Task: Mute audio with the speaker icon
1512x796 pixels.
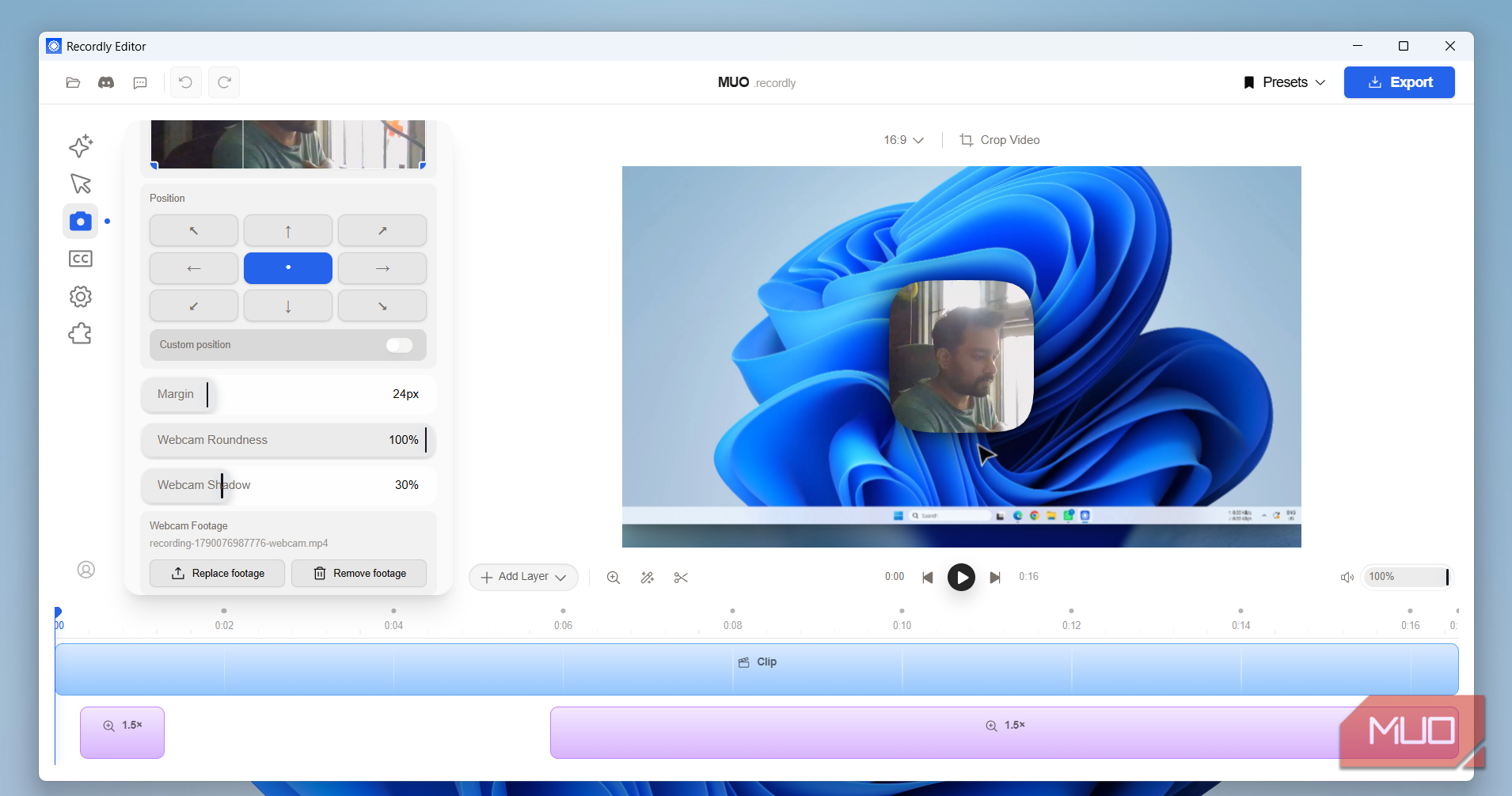Action: 1347,578
